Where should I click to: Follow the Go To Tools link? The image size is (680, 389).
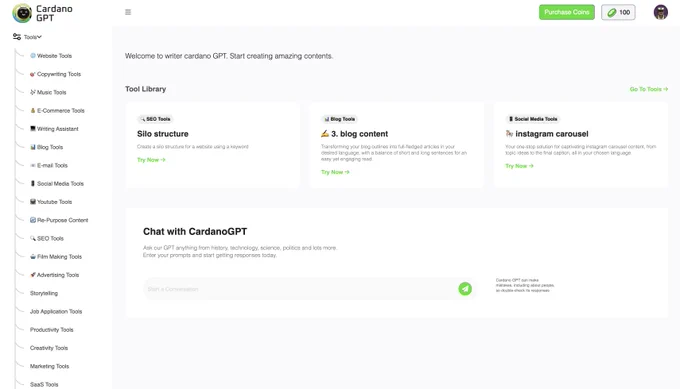click(x=649, y=89)
